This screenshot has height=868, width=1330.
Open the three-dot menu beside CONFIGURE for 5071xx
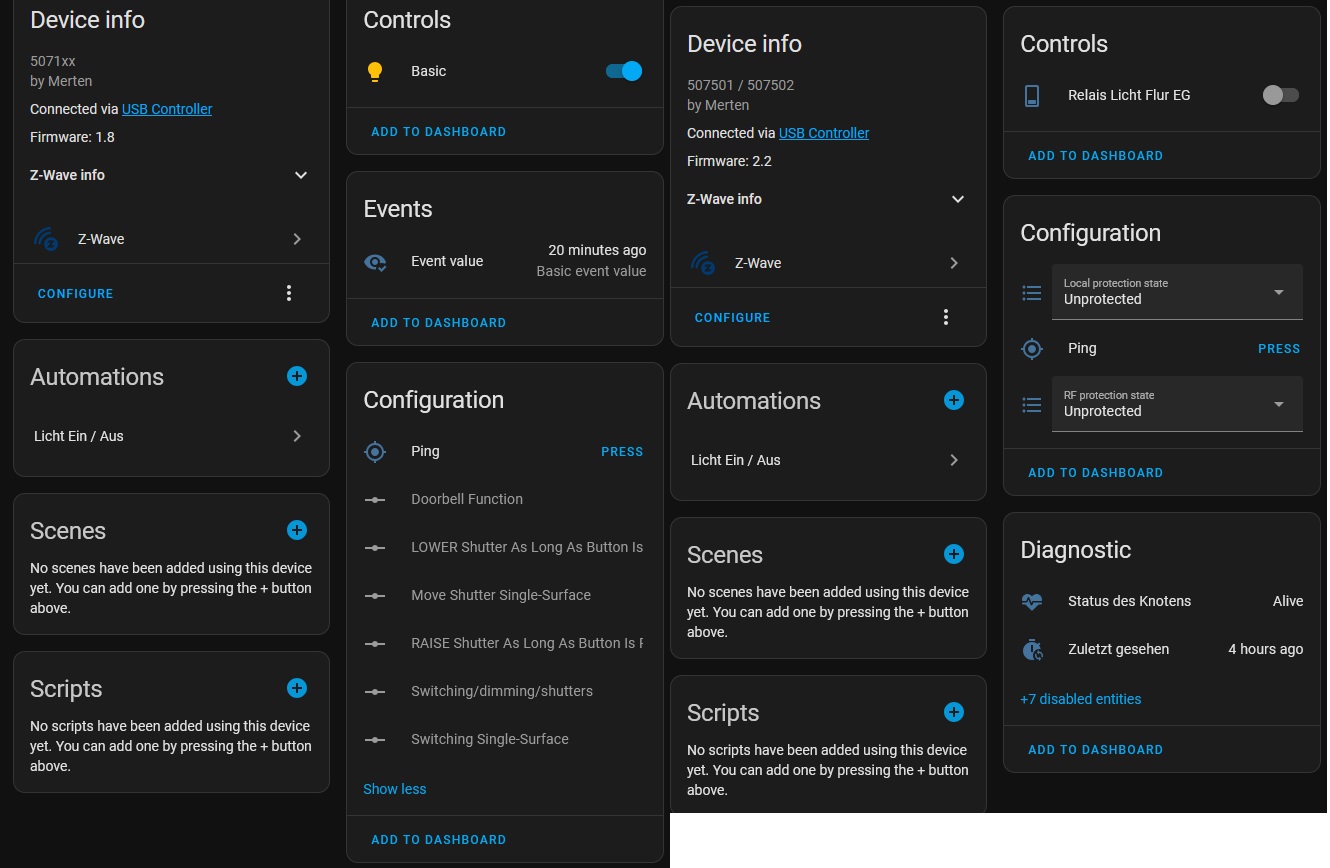(289, 293)
